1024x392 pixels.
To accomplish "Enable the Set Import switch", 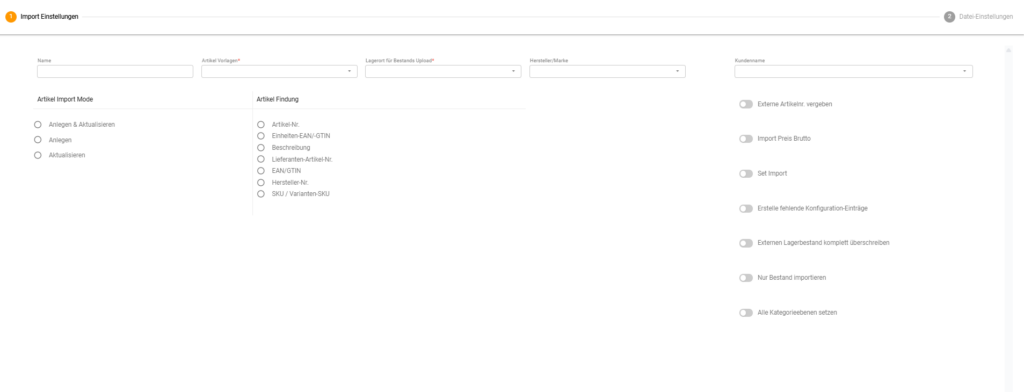I will click(x=746, y=174).
